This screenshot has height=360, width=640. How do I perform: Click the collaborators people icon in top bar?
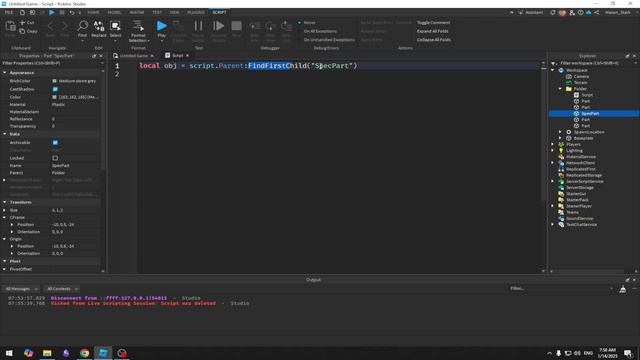coord(572,13)
